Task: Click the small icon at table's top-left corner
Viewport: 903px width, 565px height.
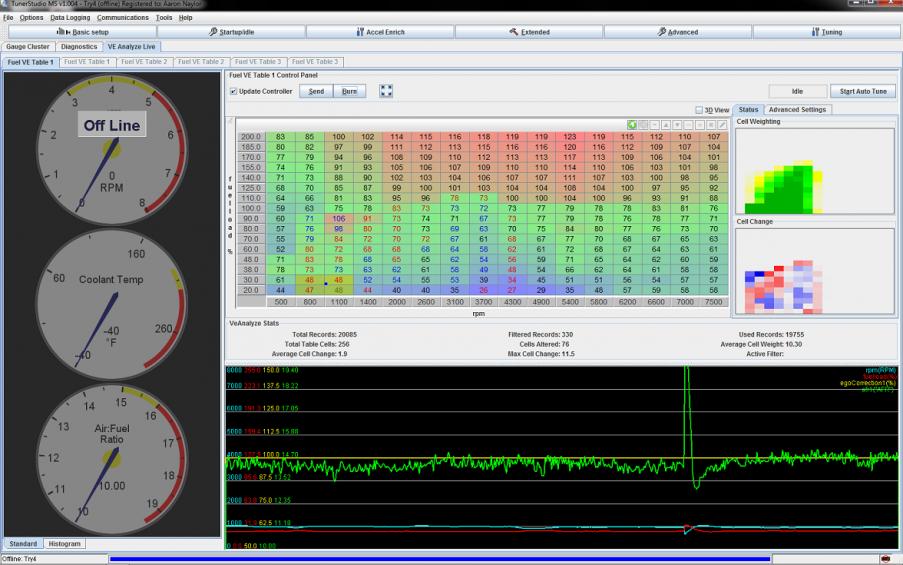Action: [231, 122]
